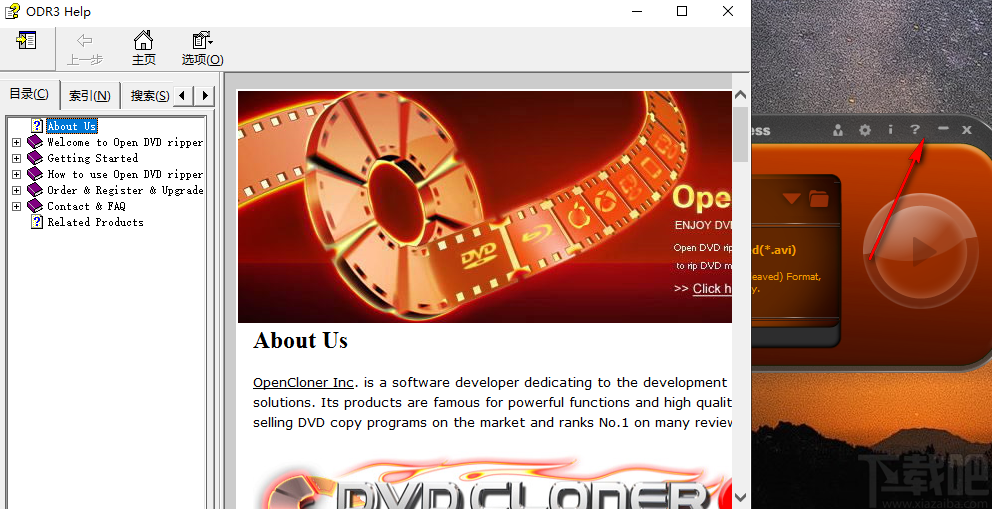Click the help '?' icon in ripper window
The image size is (992, 509).
pos(915,130)
